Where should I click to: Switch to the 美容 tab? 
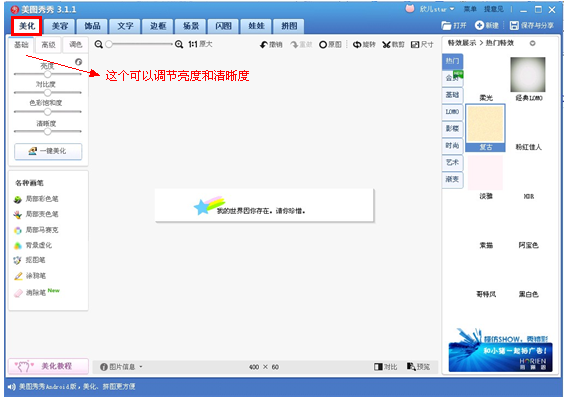coord(60,26)
